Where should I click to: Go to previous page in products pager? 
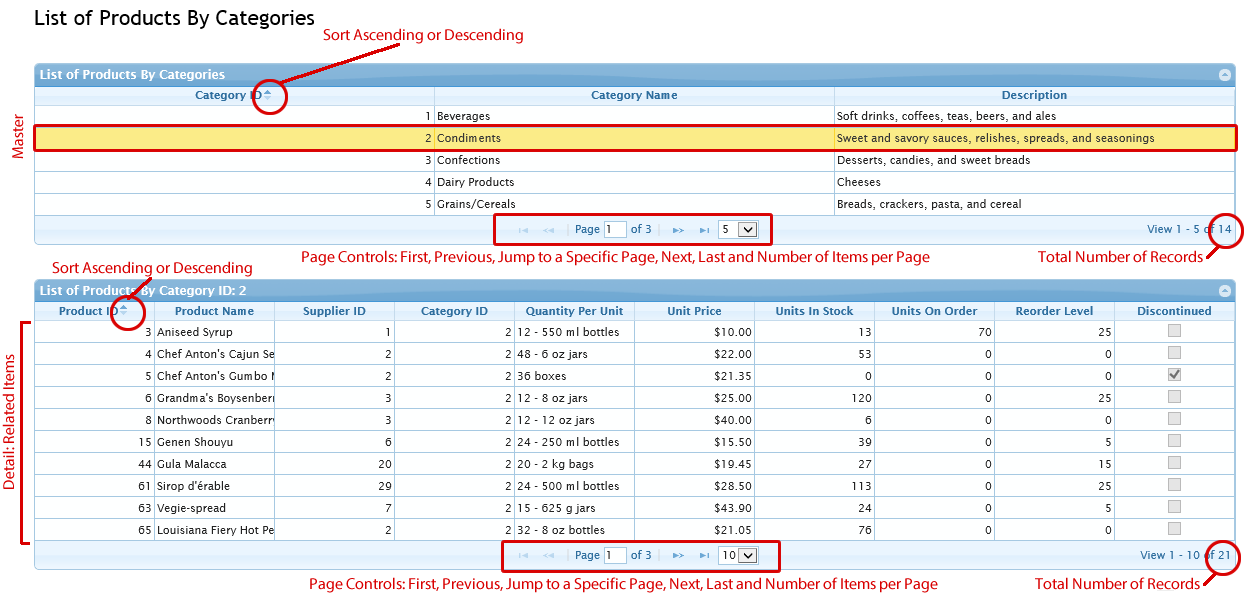pos(548,556)
